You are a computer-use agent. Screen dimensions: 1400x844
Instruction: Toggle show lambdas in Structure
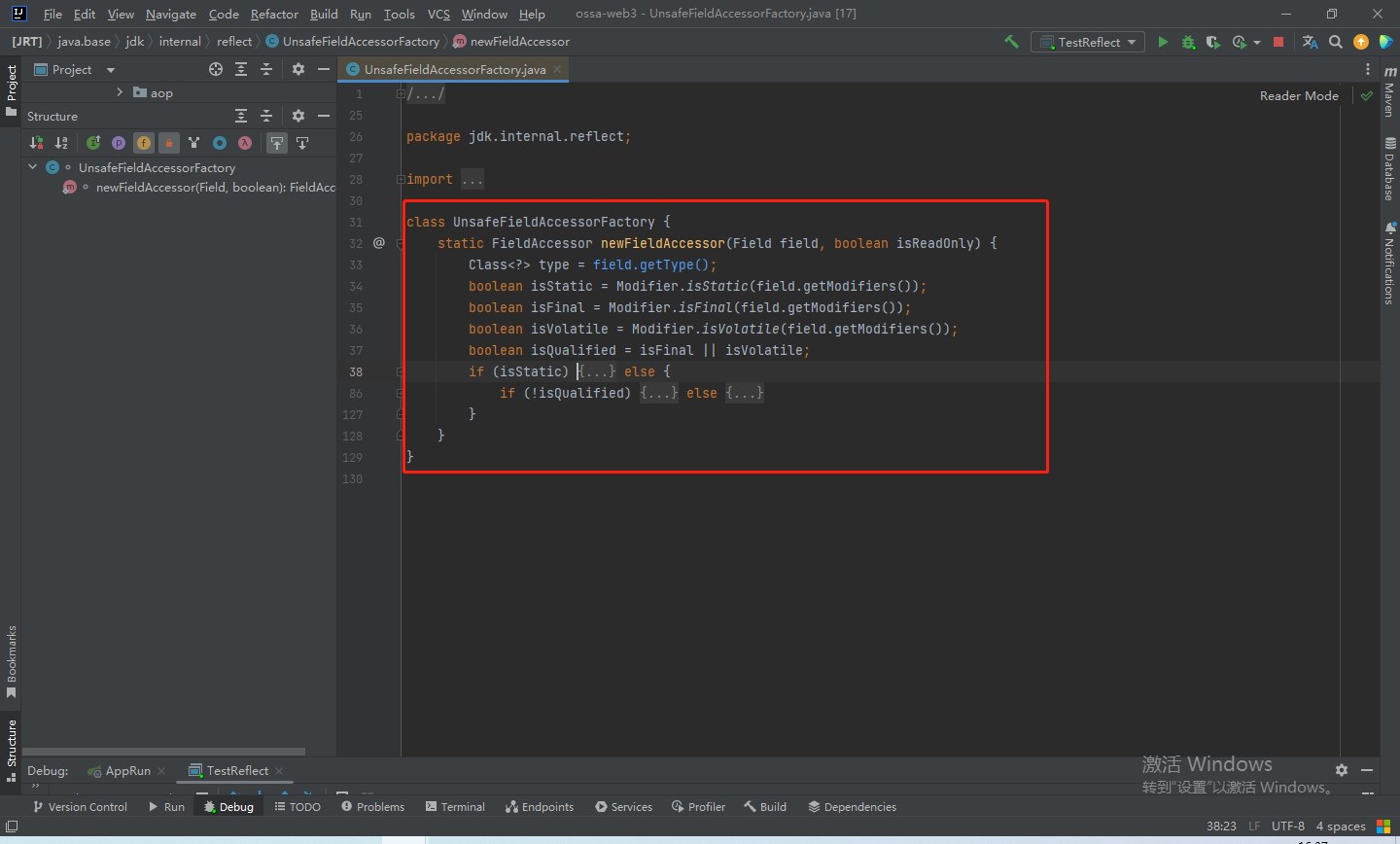pos(245,143)
